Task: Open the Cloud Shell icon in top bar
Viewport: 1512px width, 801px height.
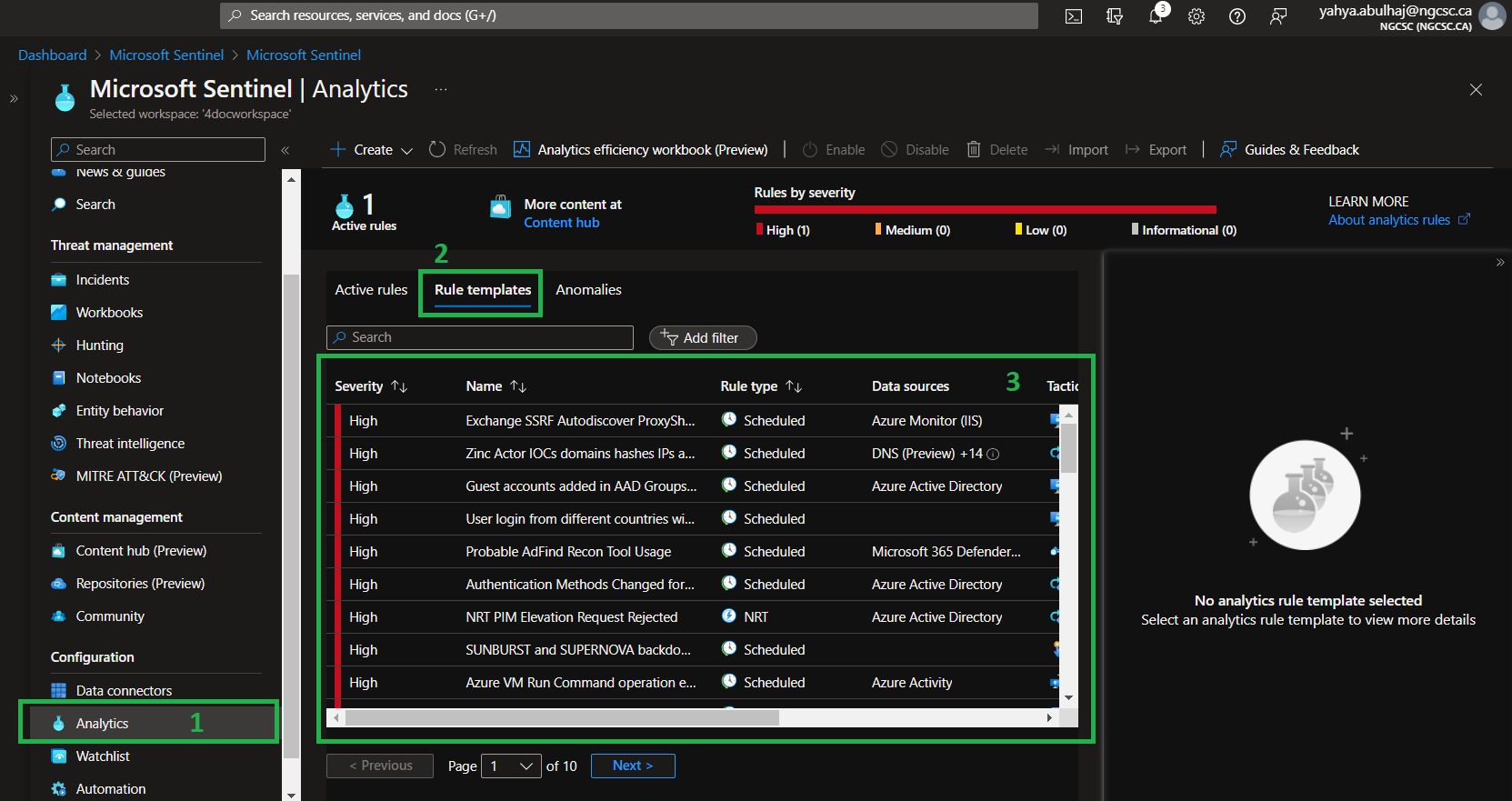Action: (x=1074, y=16)
